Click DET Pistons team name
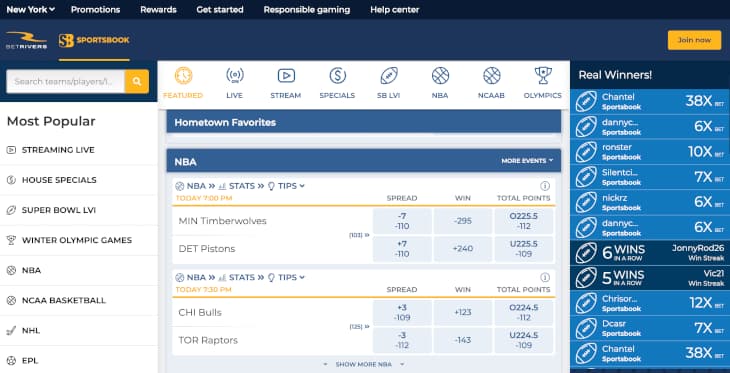Screen dimensions: 730x373 coord(207,249)
